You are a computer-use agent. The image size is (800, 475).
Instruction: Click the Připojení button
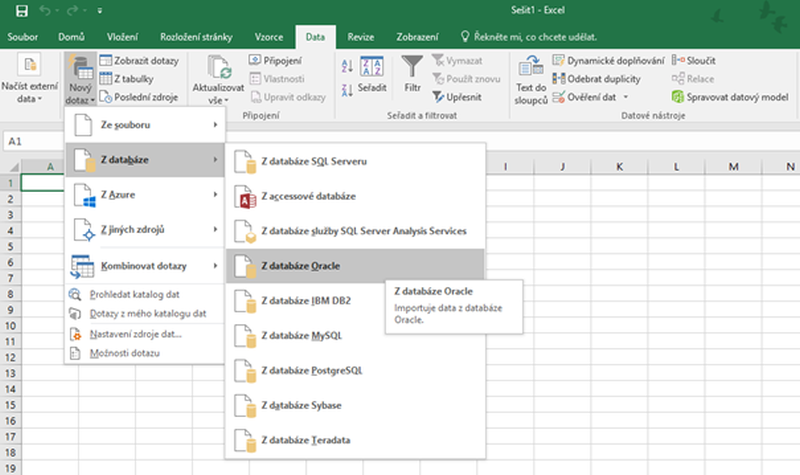point(276,61)
